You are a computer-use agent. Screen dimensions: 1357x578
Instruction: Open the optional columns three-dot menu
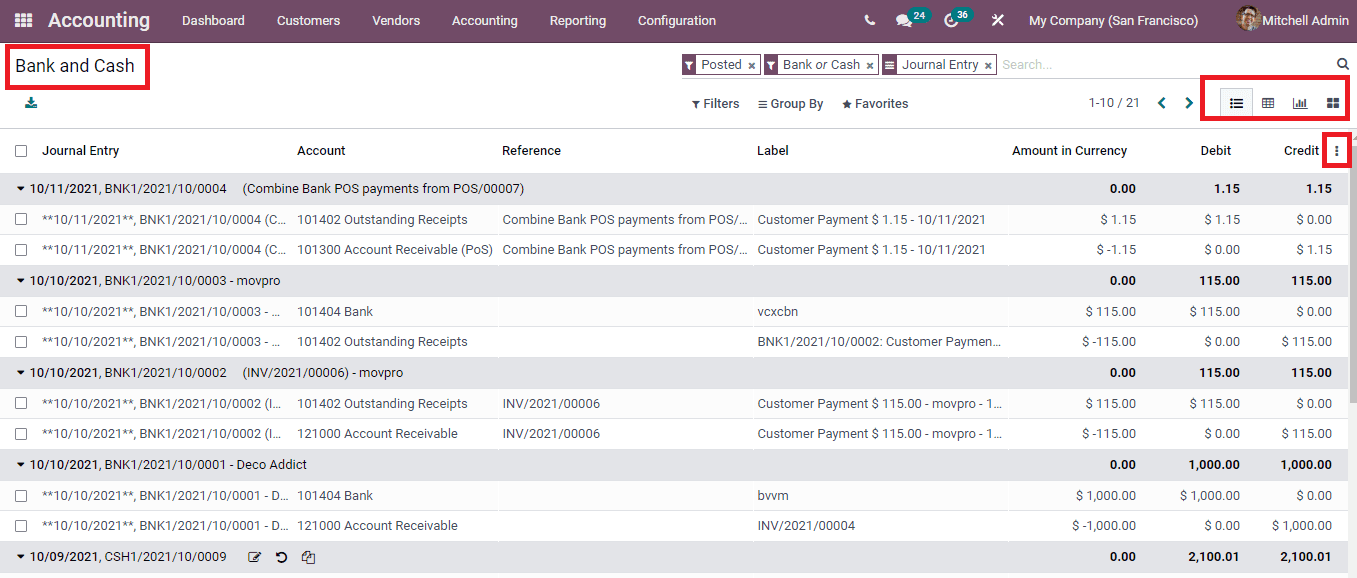tap(1338, 150)
